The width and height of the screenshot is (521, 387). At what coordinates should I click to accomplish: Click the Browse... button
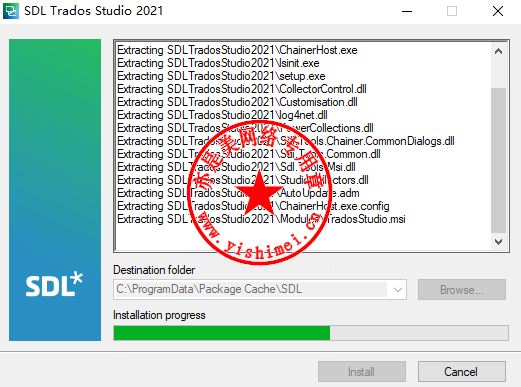pos(462,289)
